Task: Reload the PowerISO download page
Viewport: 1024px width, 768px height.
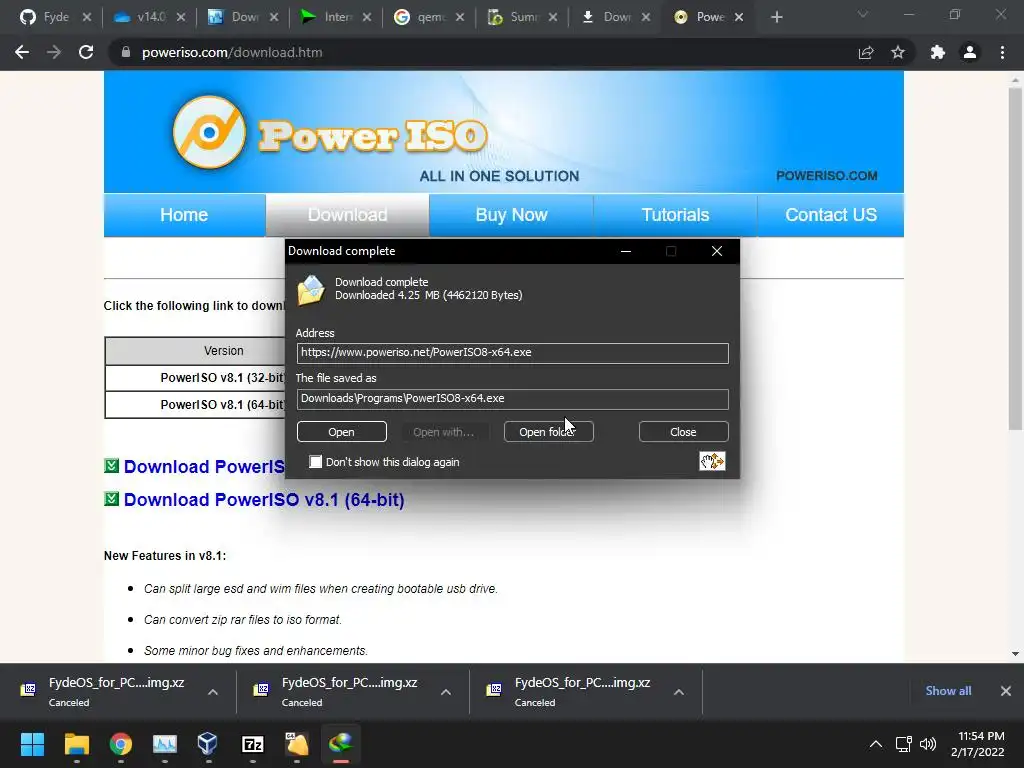Action: tap(86, 52)
